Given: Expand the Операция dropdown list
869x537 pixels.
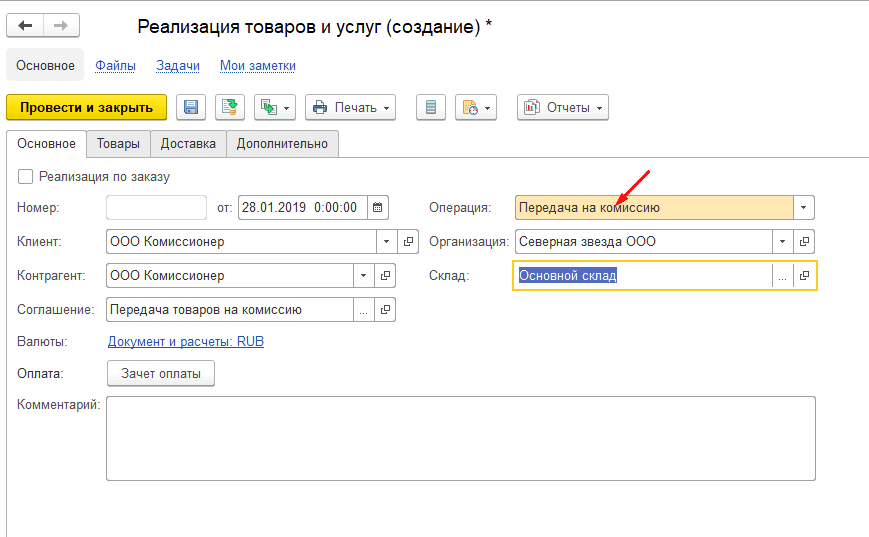Looking at the screenshot, I should coord(804,208).
